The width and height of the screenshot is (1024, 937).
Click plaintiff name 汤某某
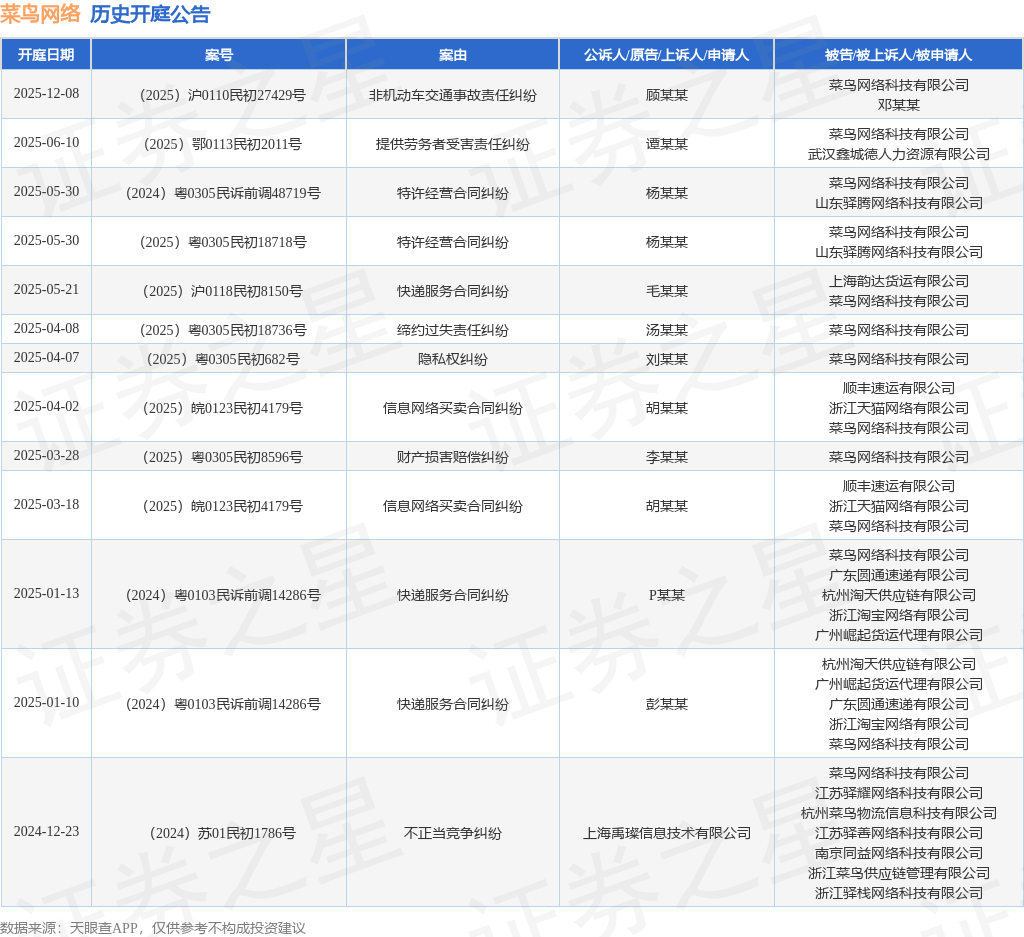click(667, 330)
